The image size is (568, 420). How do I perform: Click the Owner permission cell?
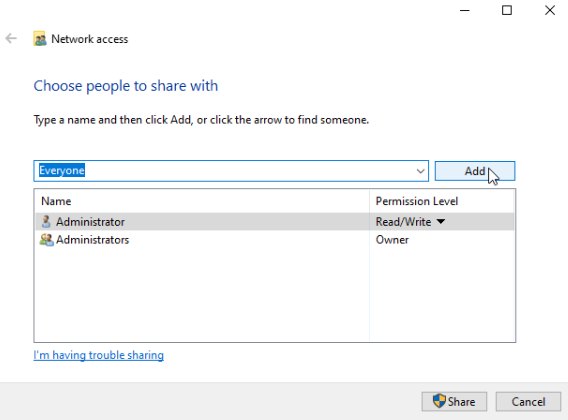click(392, 240)
